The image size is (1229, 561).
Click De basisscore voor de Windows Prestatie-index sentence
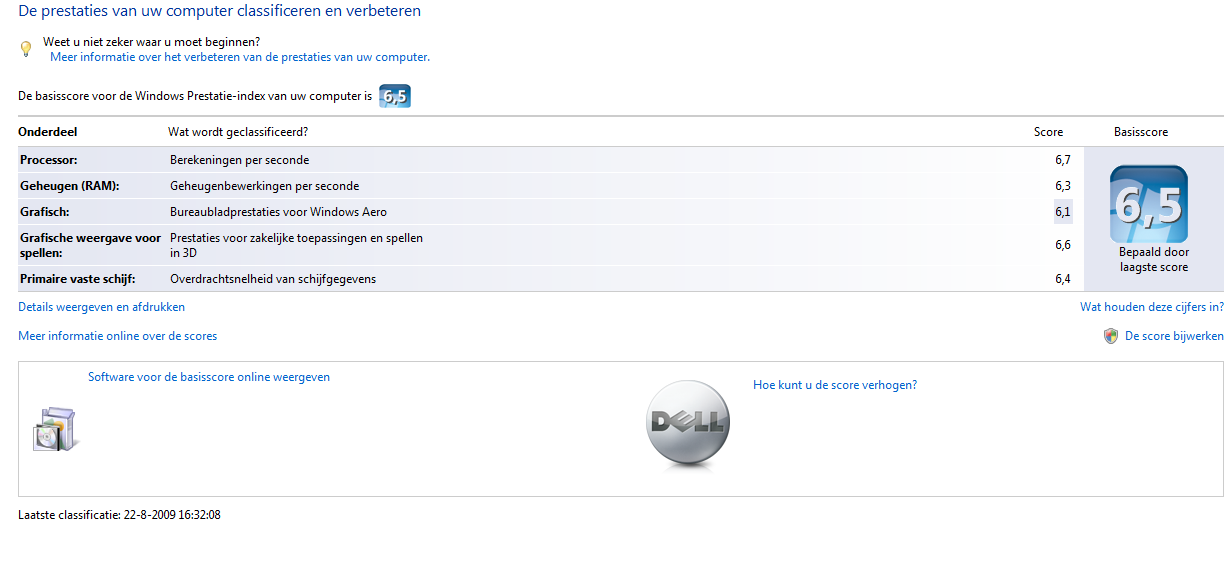[195, 97]
